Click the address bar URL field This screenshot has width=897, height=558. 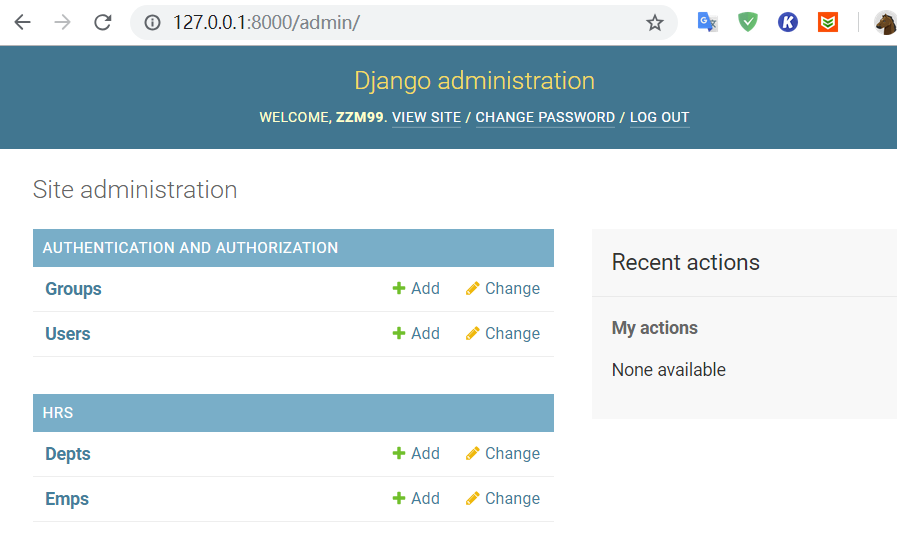[x=400, y=22]
